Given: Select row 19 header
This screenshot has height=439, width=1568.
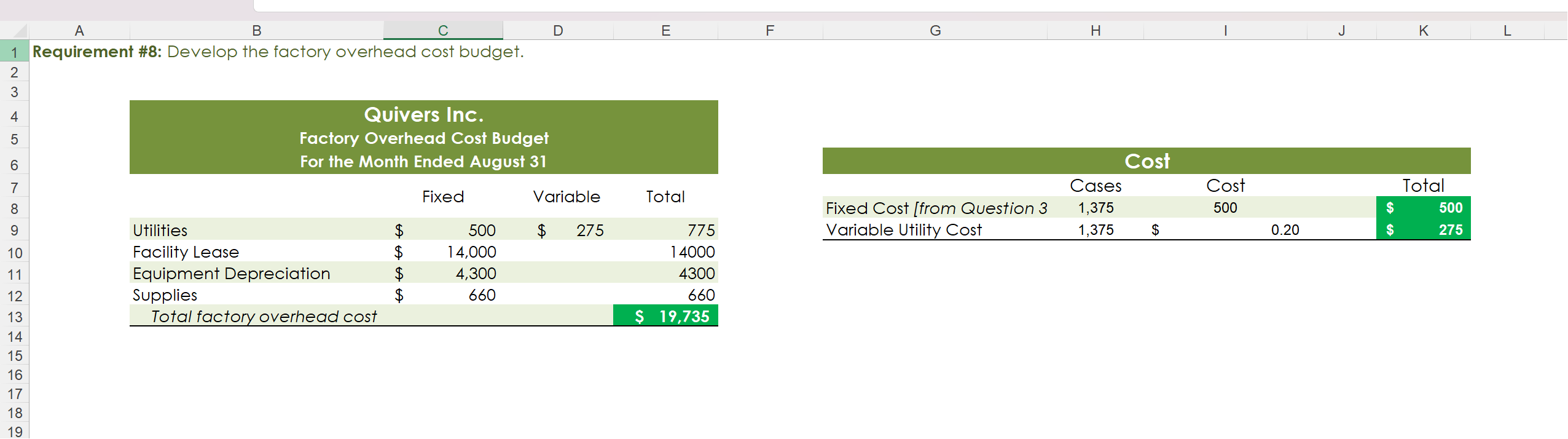Looking at the screenshot, I should [x=14, y=432].
